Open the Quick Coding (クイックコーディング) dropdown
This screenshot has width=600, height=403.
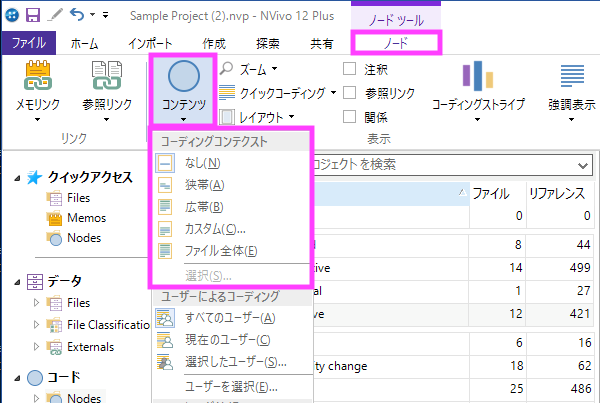(x=279, y=93)
